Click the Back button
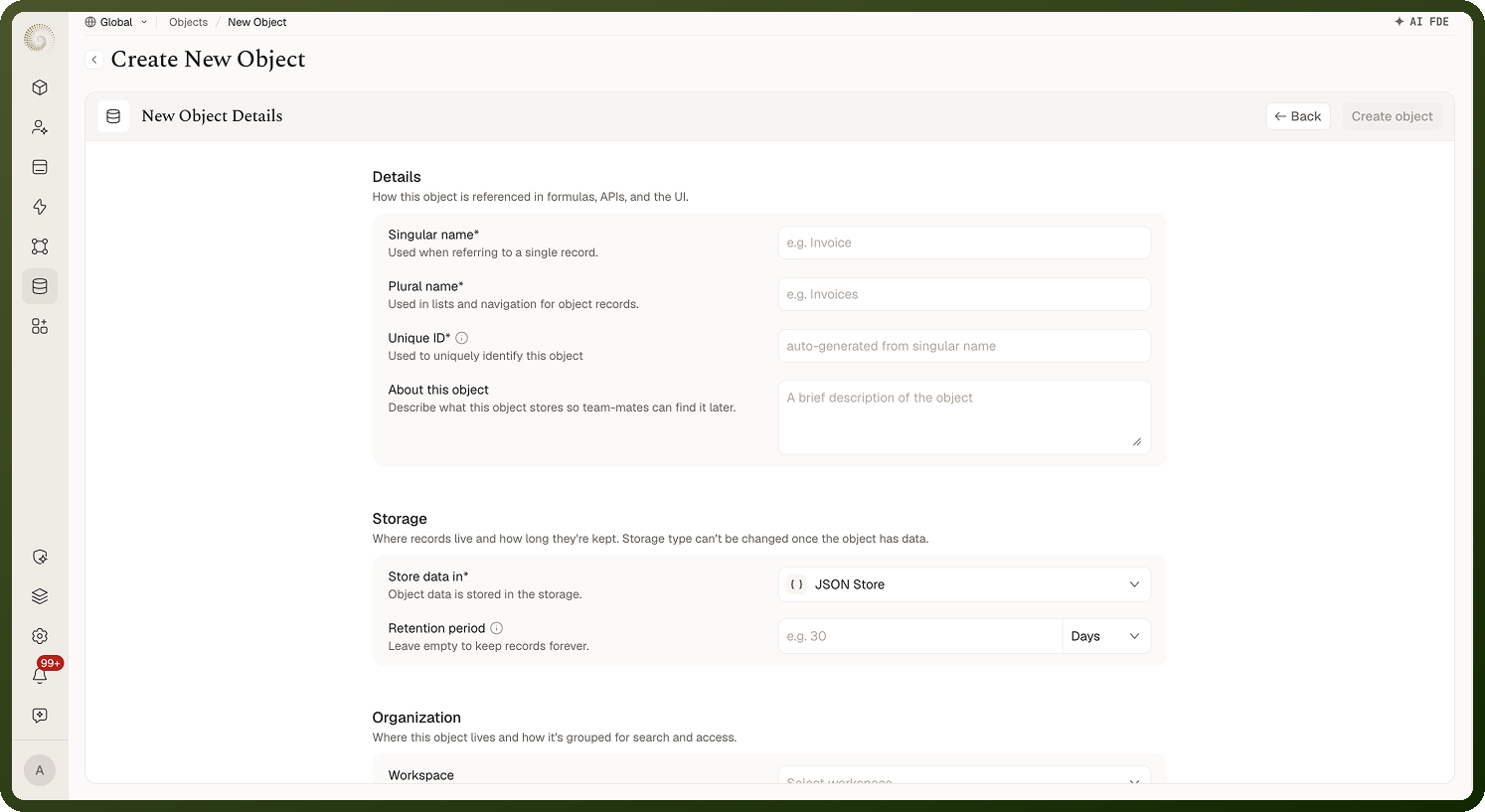1485x812 pixels. [1298, 116]
